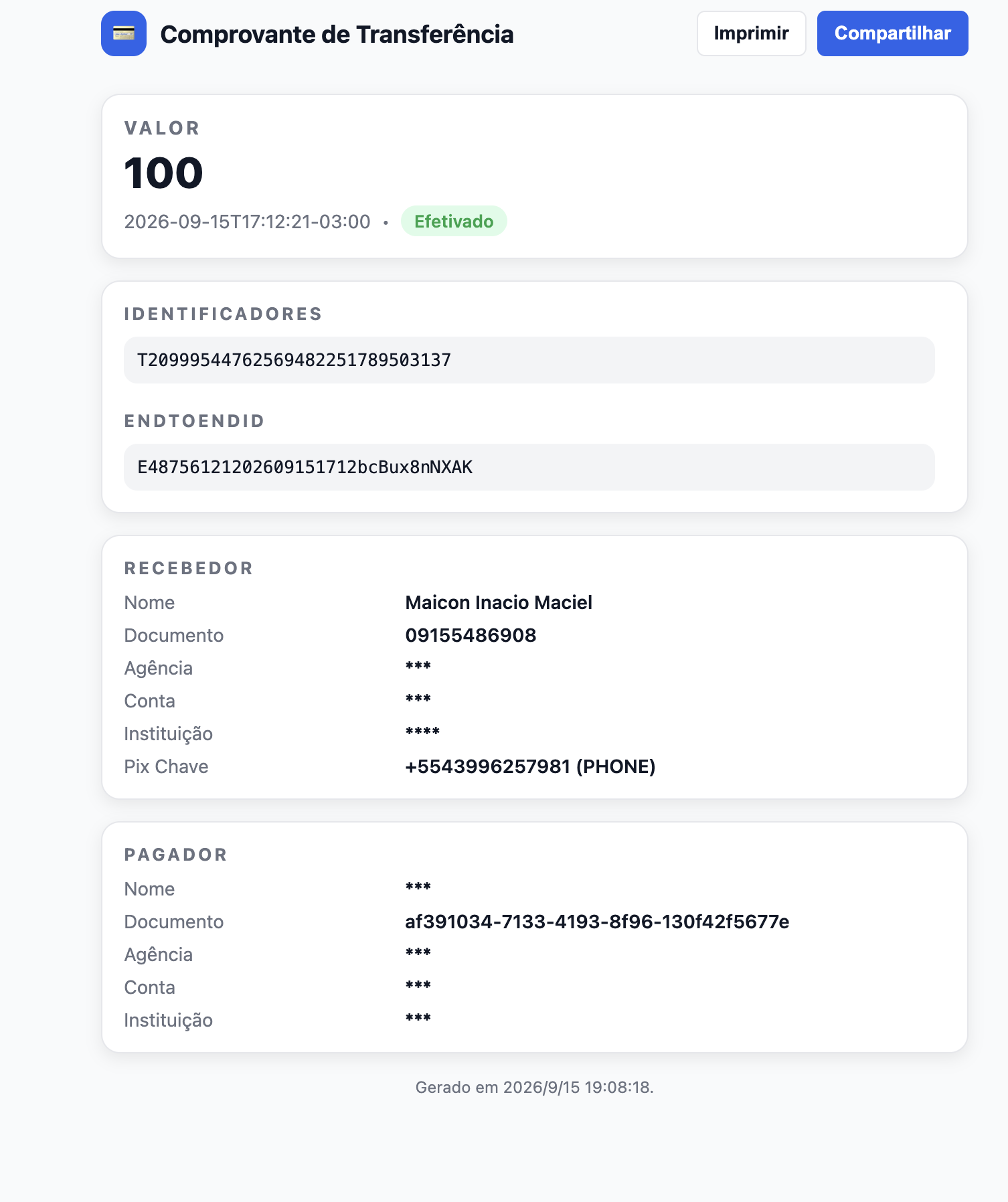This screenshot has height=1202, width=1008.
Task: Click the Pagador section heading
Action: click(x=176, y=855)
